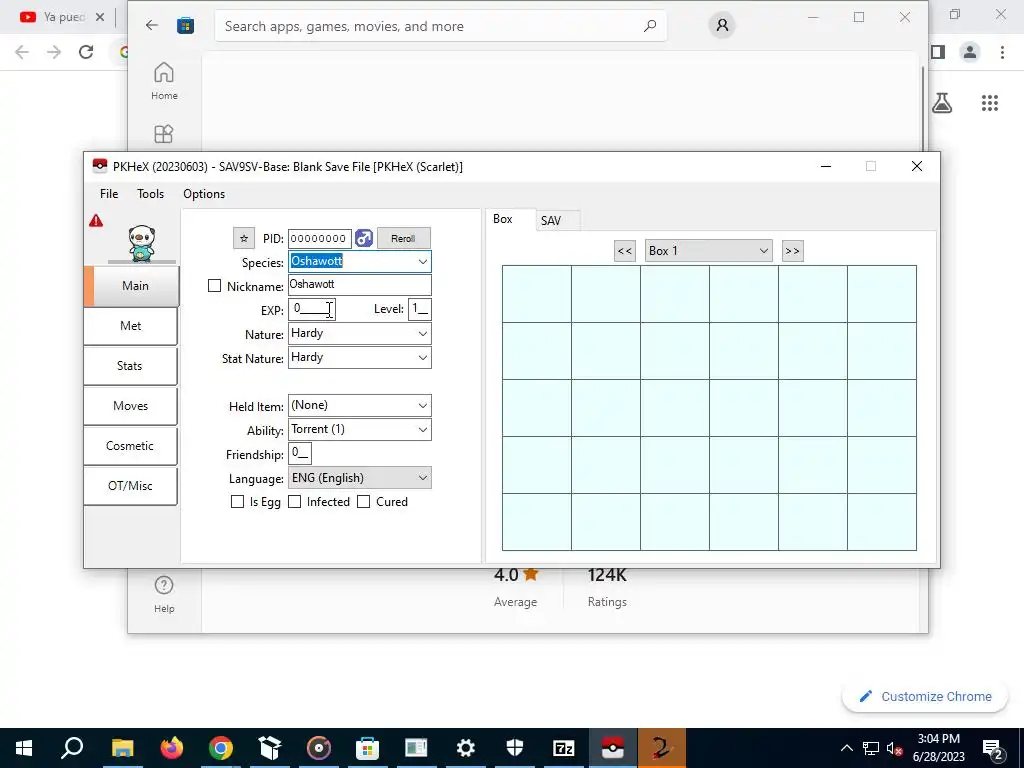The width and height of the screenshot is (1024, 768).
Task: Open Chrome three-dot menu
Action: point(1002,52)
